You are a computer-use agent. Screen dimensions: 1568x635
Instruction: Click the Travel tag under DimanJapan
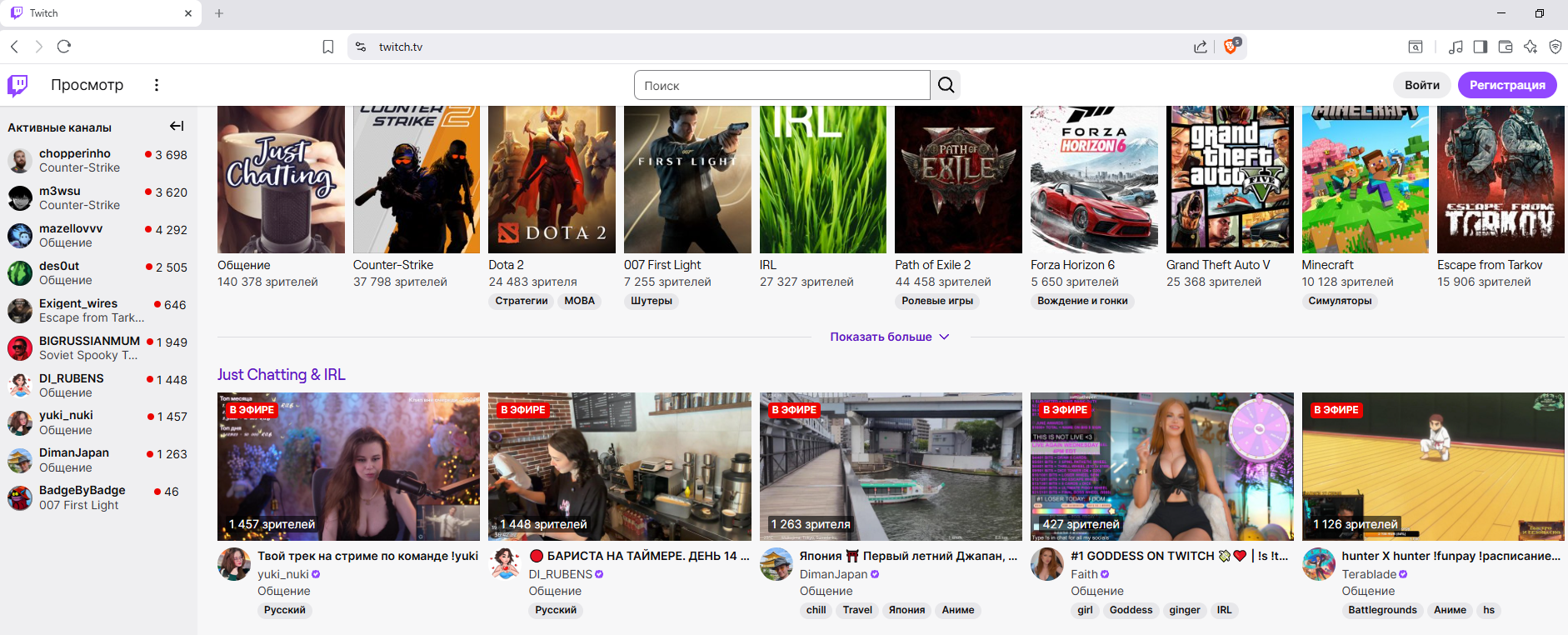coord(857,610)
